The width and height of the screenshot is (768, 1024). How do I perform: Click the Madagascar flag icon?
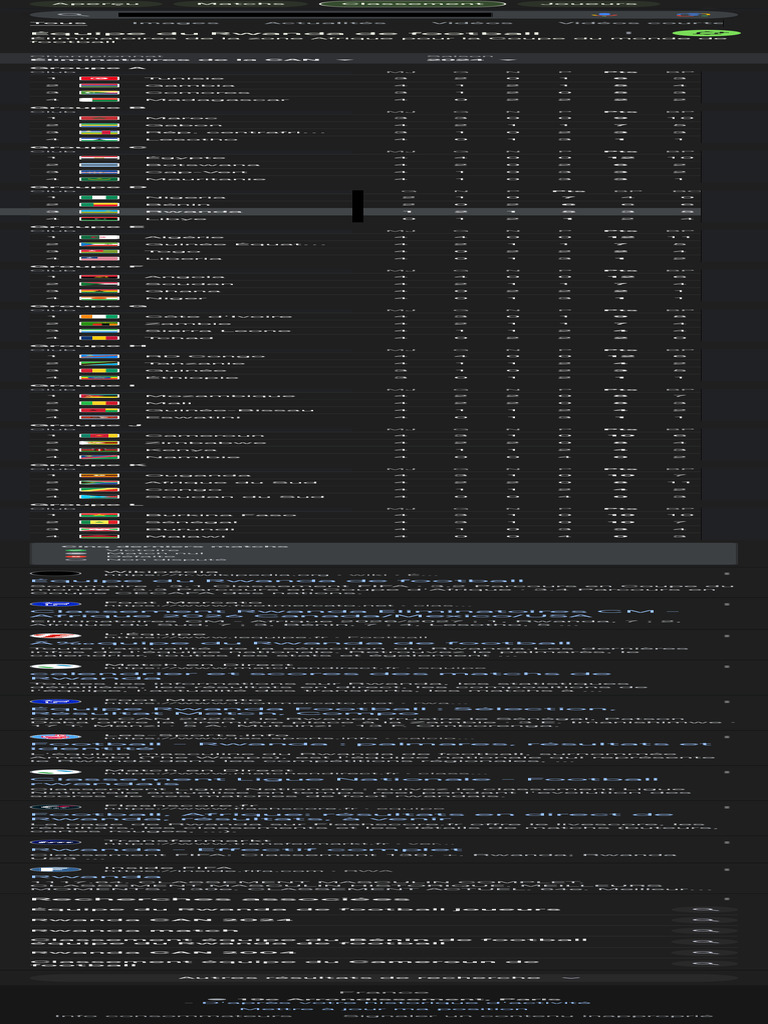point(99,100)
